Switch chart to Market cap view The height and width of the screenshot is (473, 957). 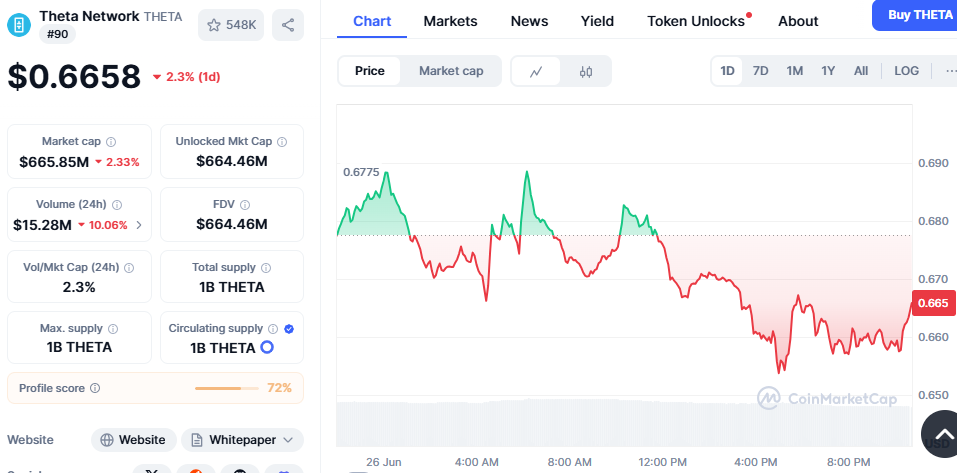tap(451, 71)
